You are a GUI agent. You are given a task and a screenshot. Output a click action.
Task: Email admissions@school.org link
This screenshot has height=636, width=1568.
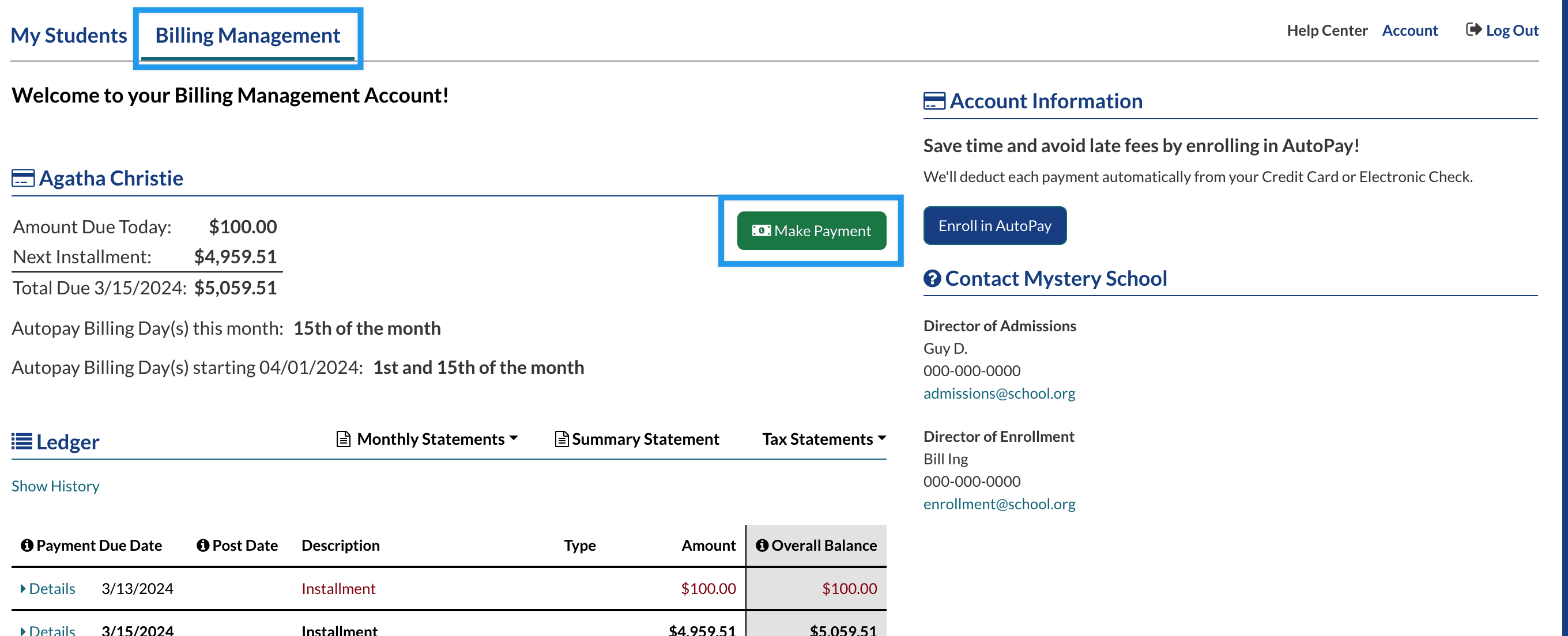(x=999, y=393)
